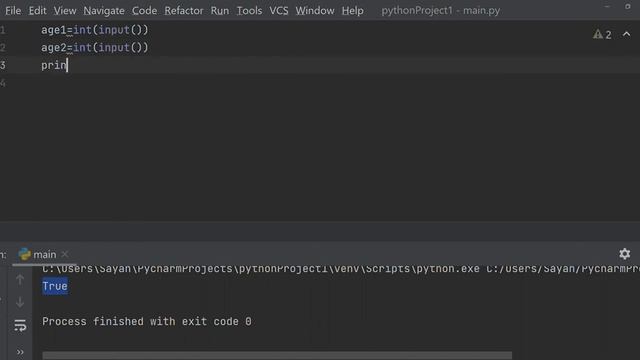Click the python.exe path line in console

coord(341,269)
